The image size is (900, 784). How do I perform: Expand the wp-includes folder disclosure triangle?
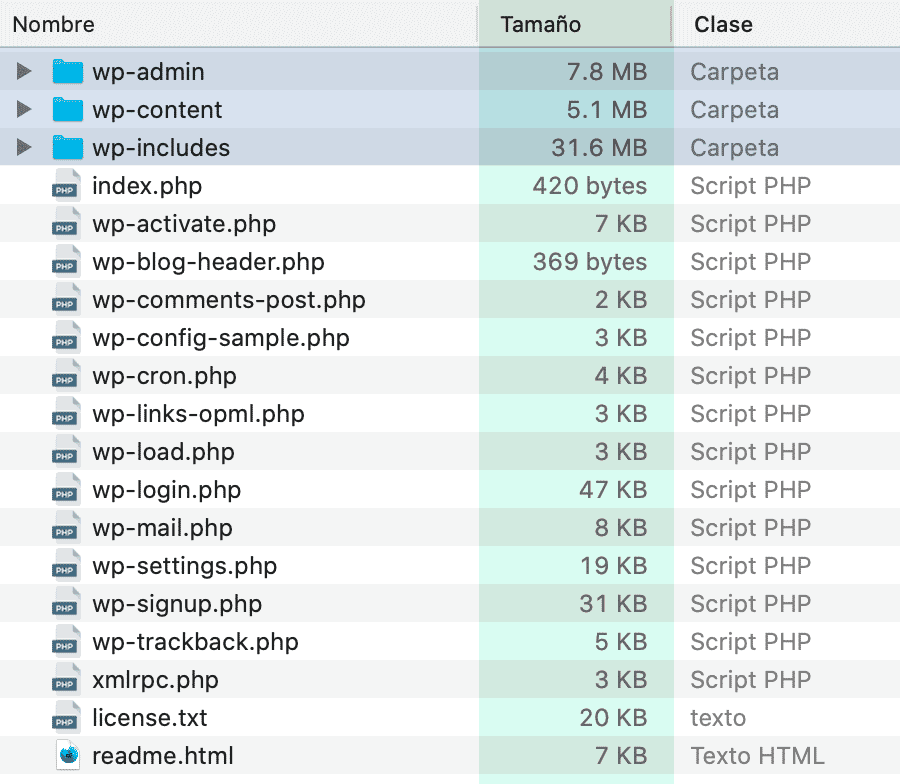(x=24, y=148)
